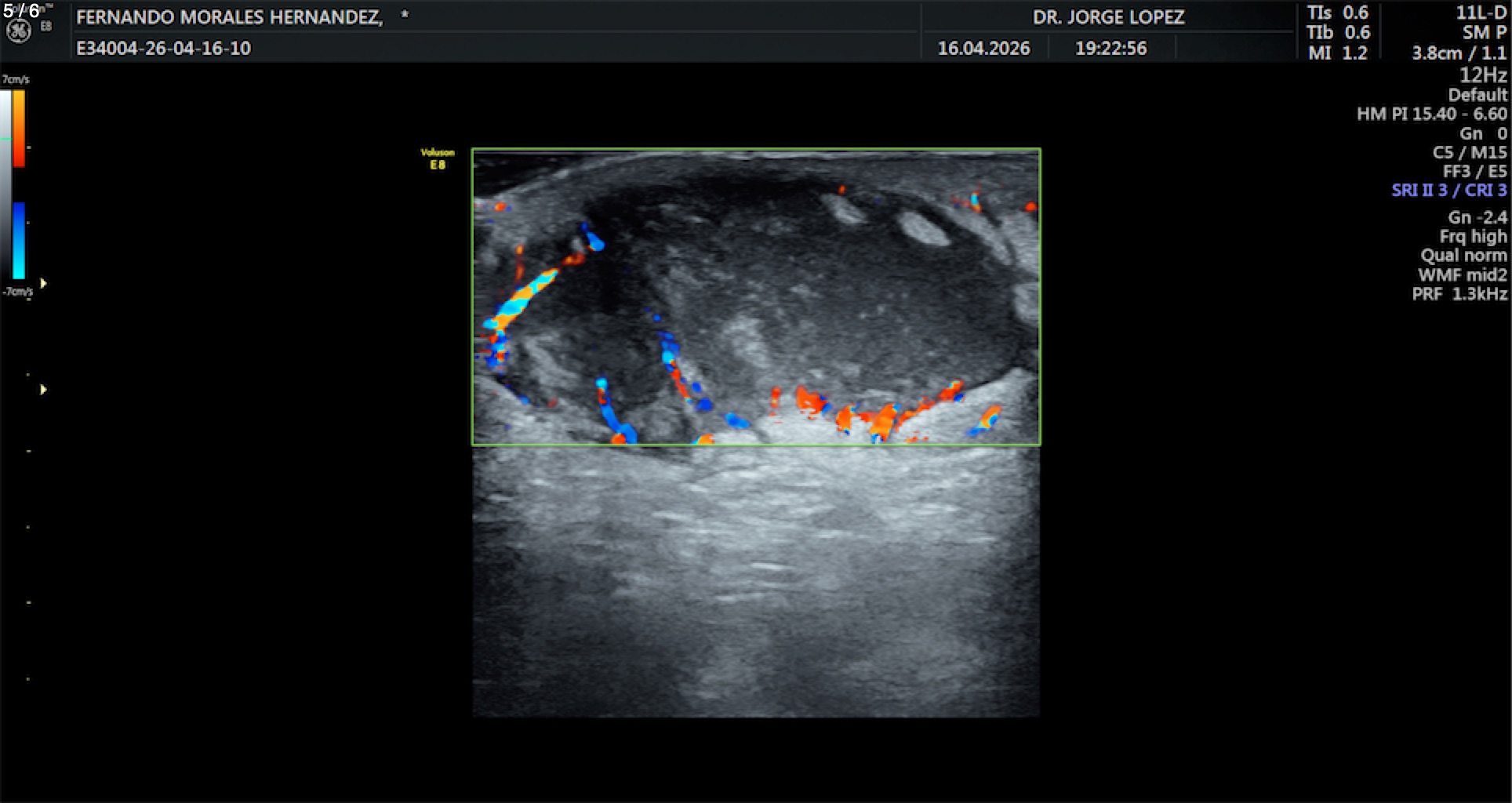The image size is (1512, 803).
Task: Click the 5 / 6 image counter
Action: coord(21,11)
